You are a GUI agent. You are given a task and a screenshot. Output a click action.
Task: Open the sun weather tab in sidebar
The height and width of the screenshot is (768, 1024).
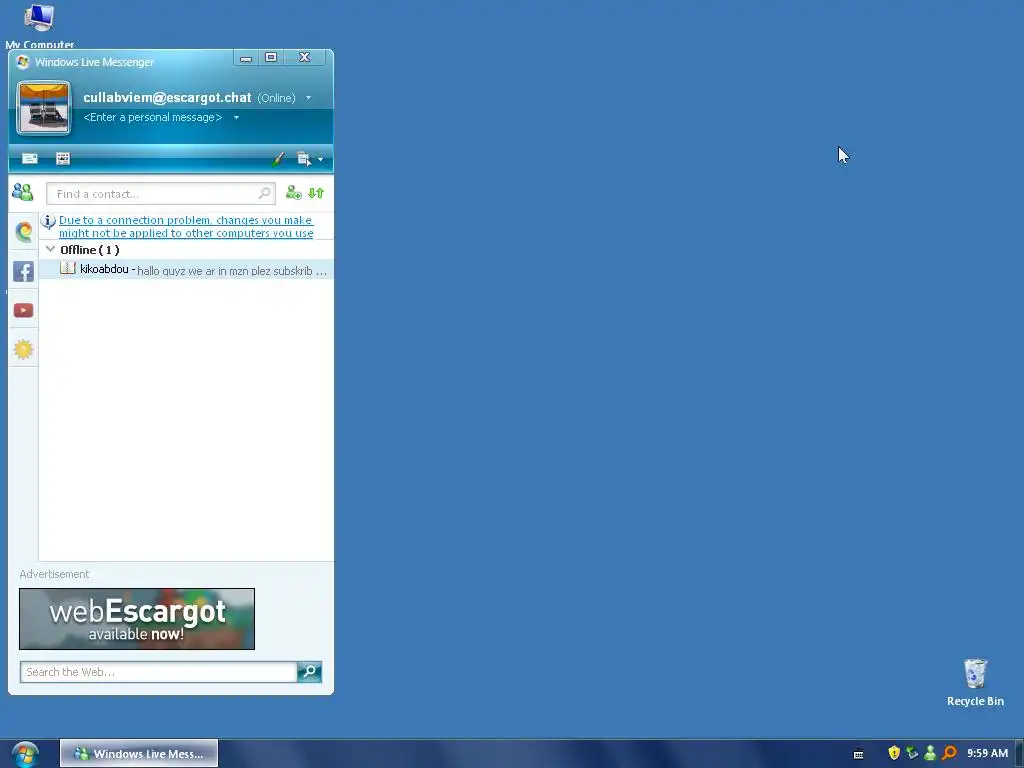click(x=24, y=349)
